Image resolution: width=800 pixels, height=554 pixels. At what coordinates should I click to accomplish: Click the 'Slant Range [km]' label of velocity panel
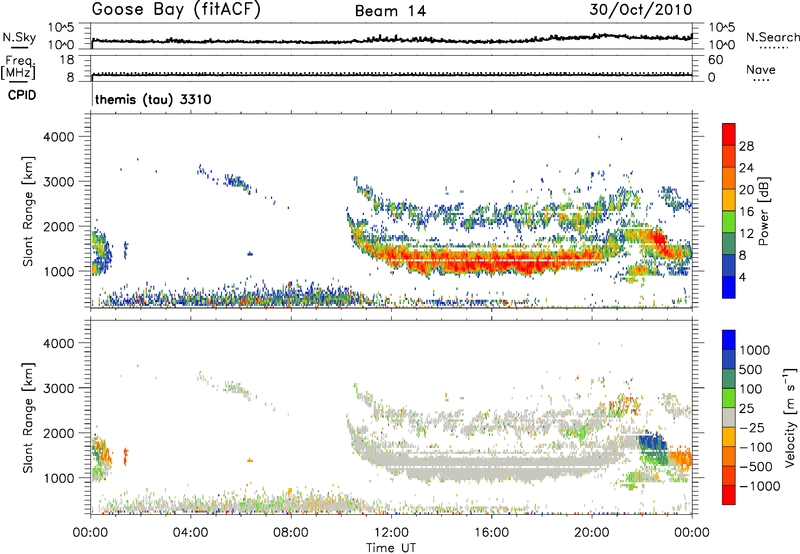click(x=28, y=417)
